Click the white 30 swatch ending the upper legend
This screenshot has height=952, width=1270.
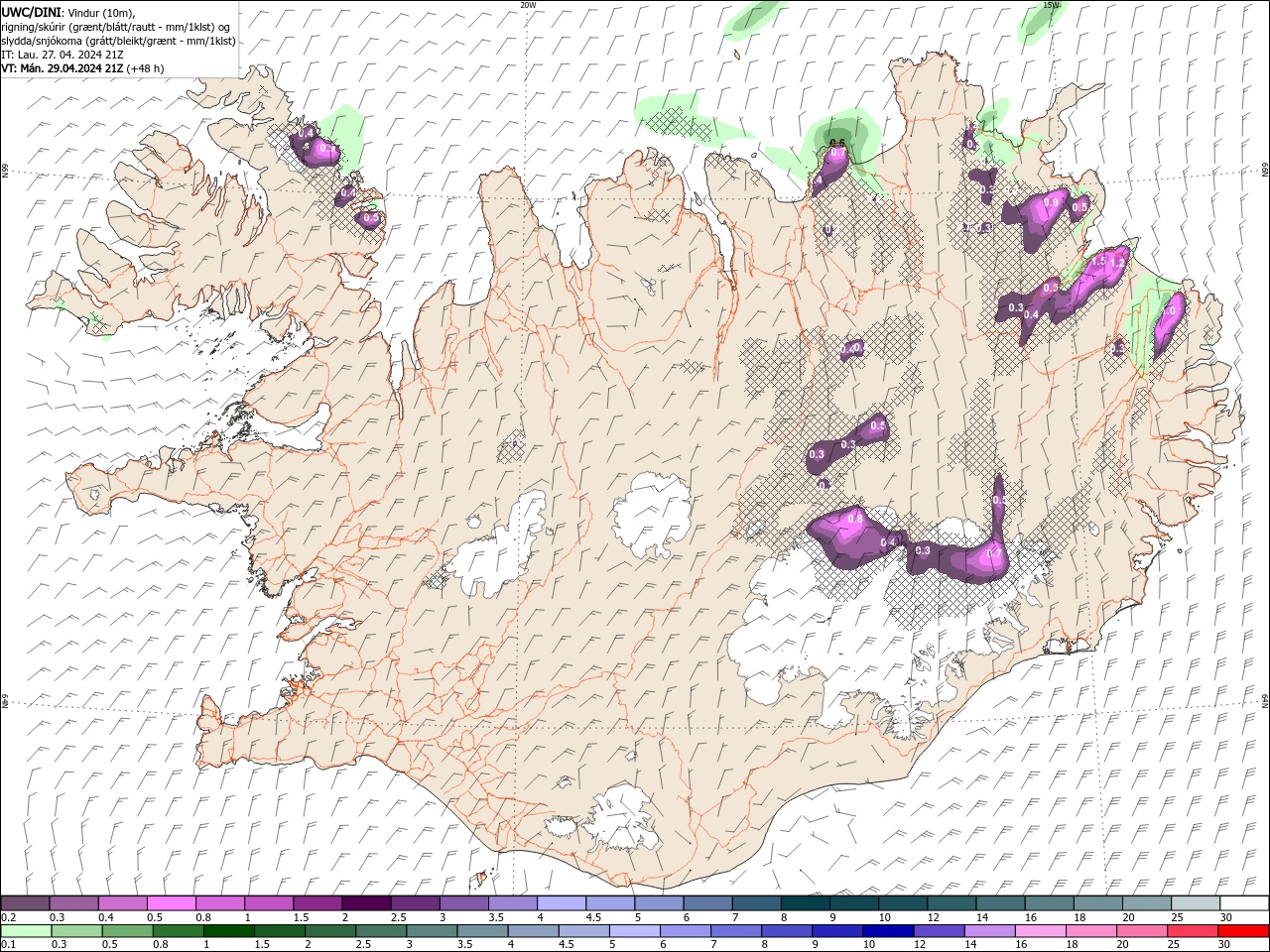(x=1244, y=903)
